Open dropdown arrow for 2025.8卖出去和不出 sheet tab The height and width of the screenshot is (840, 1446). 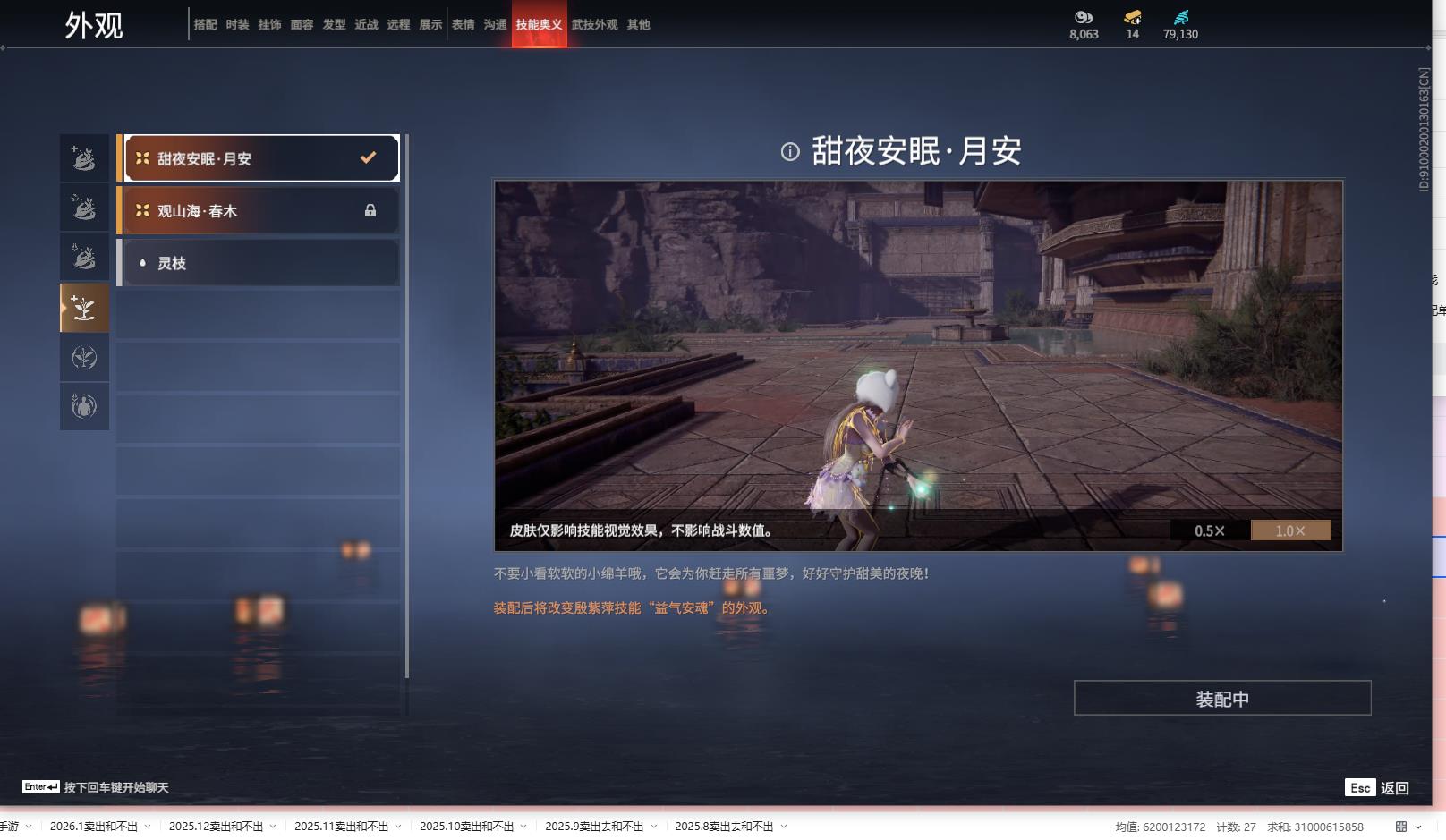(x=784, y=827)
